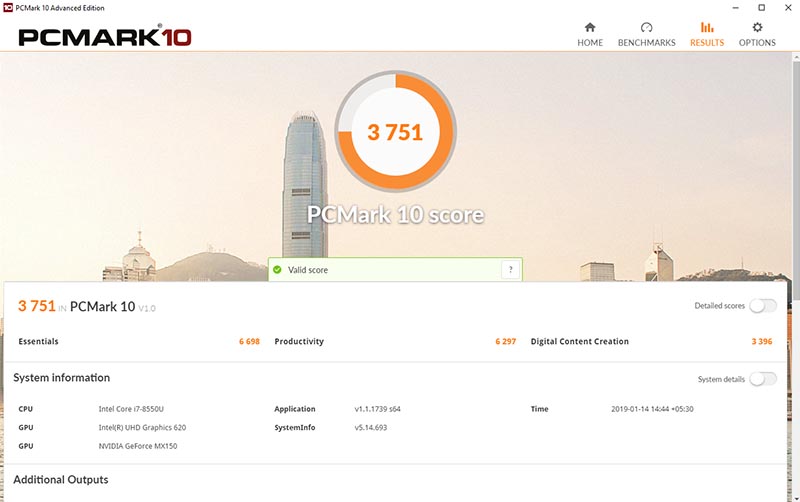Click the System information heading

point(62,378)
